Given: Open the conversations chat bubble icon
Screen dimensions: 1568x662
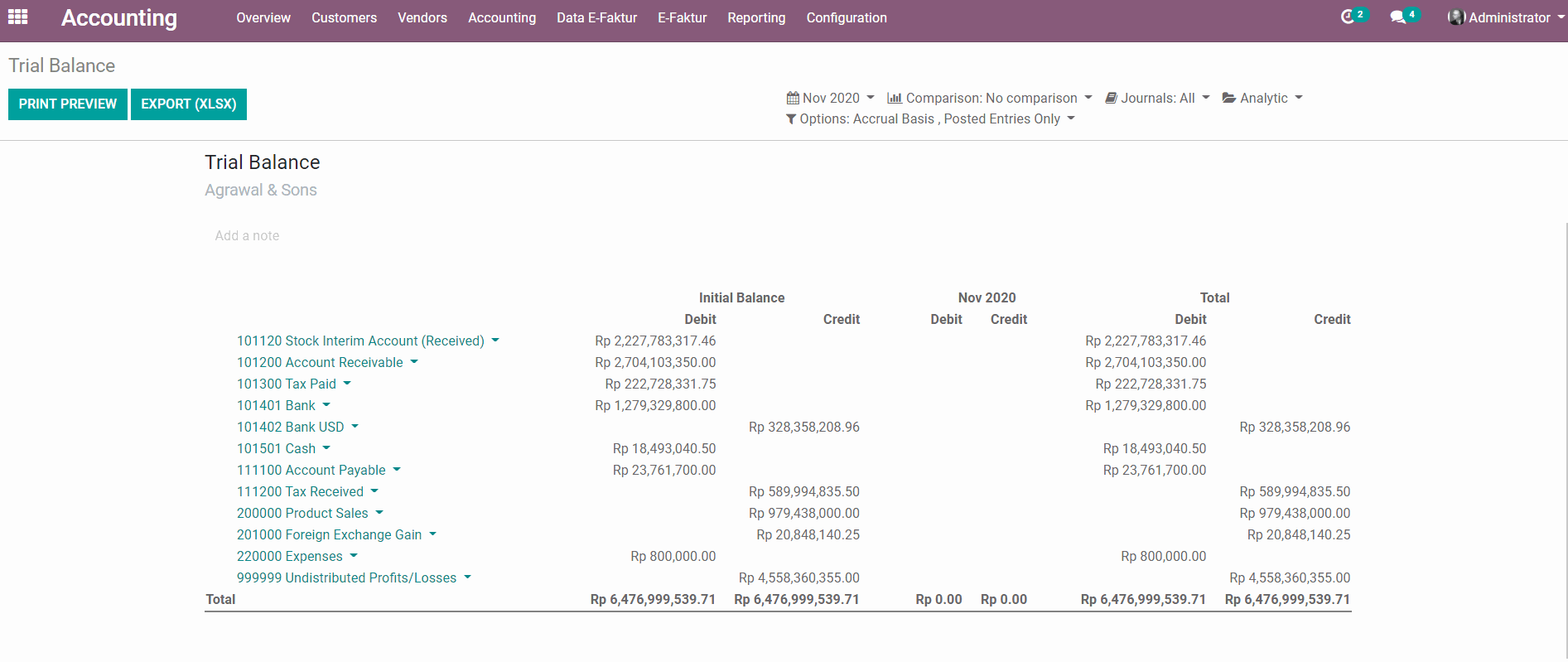Looking at the screenshot, I should 1398,17.
